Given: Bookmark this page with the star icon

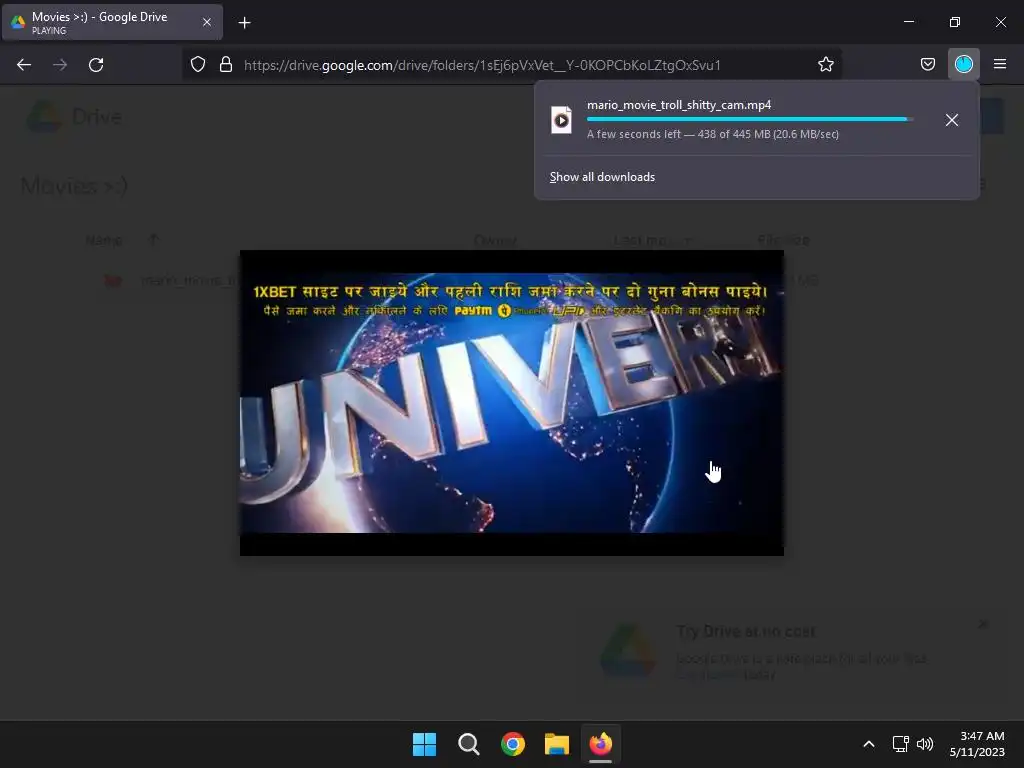Looking at the screenshot, I should click(825, 65).
